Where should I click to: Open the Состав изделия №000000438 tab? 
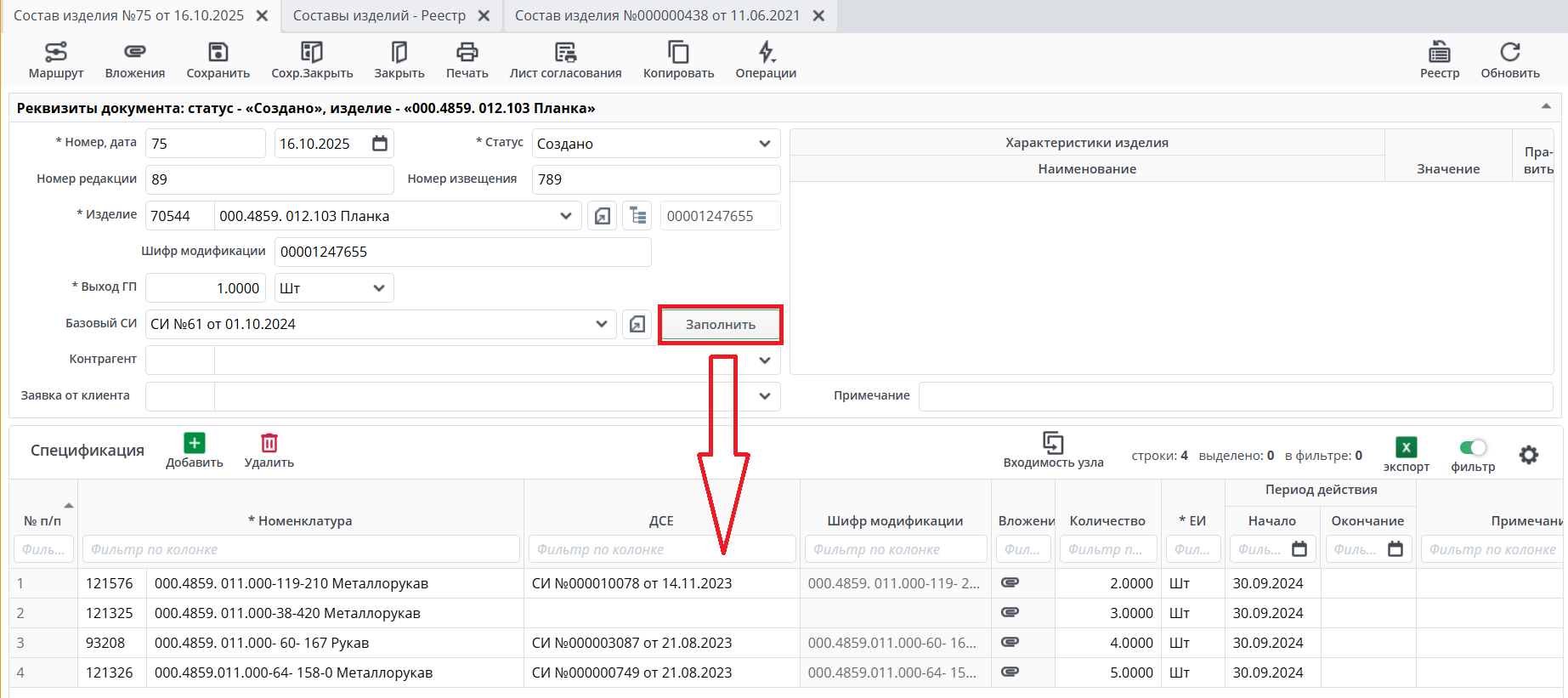click(657, 15)
